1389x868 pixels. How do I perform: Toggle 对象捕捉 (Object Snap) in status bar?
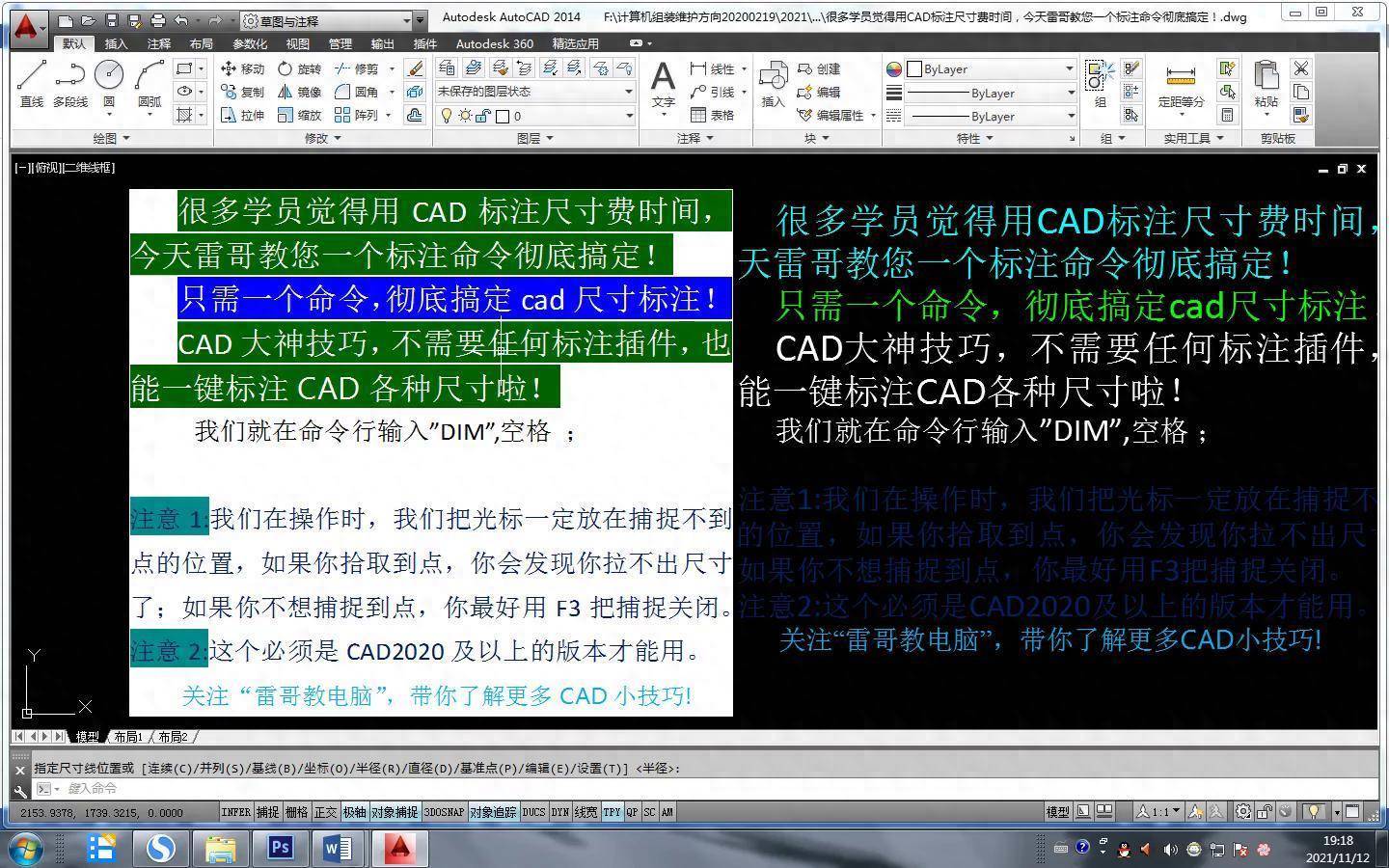pyautogui.click(x=395, y=813)
